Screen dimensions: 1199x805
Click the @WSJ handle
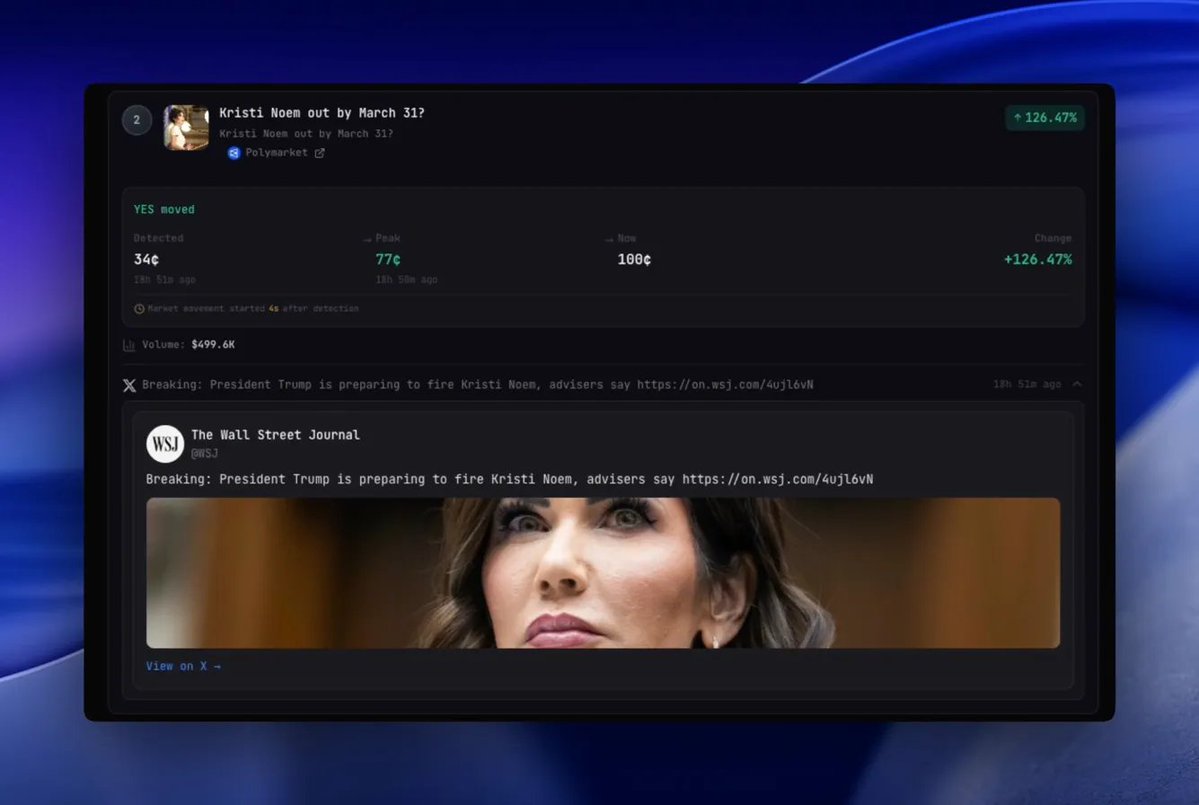click(204, 453)
